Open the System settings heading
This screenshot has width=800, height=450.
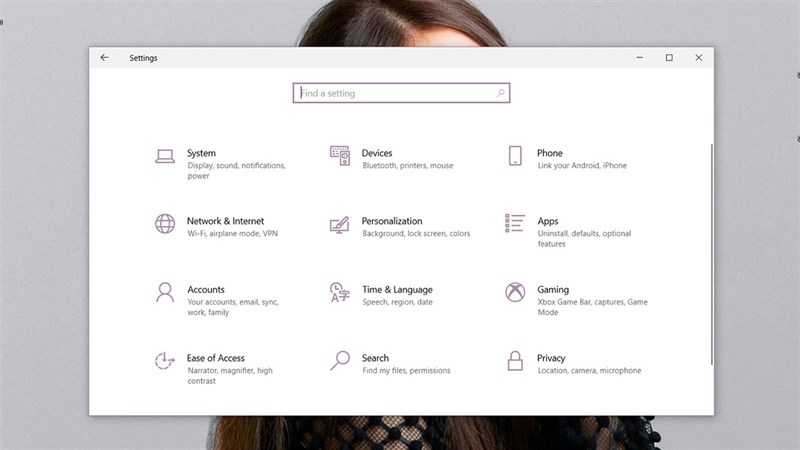coord(201,153)
